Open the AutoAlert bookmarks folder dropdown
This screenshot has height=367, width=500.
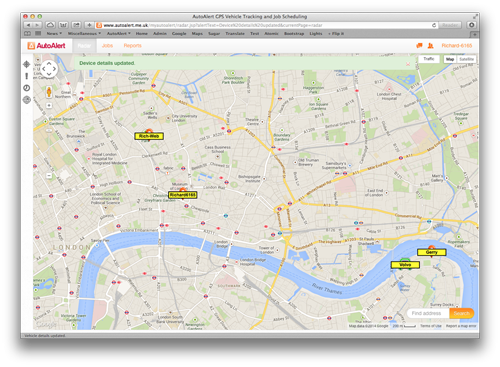pyautogui.click(x=119, y=33)
